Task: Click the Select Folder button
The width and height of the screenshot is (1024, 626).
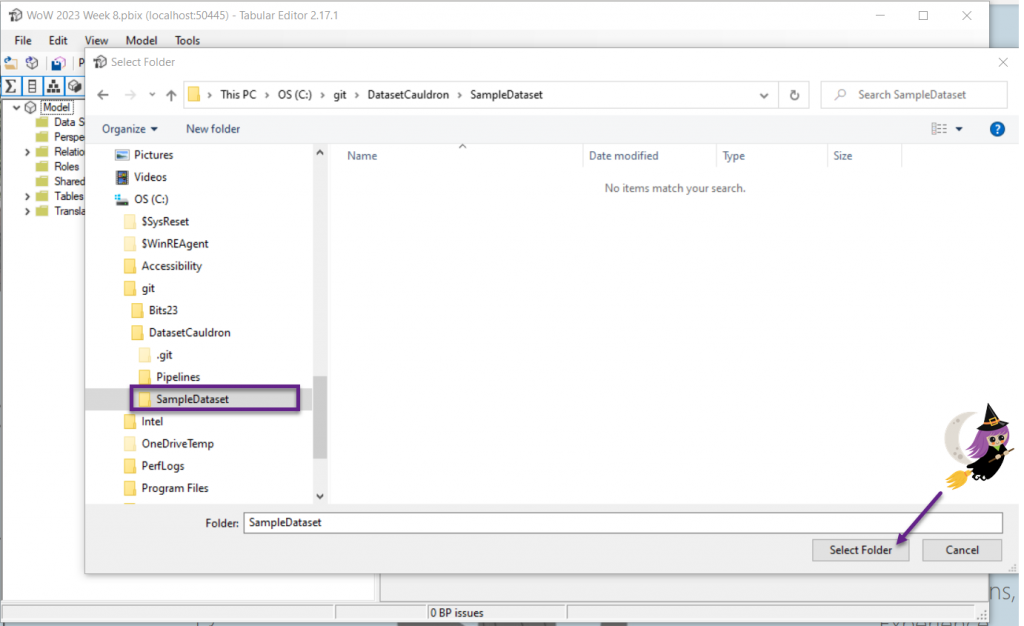Action: [860, 550]
